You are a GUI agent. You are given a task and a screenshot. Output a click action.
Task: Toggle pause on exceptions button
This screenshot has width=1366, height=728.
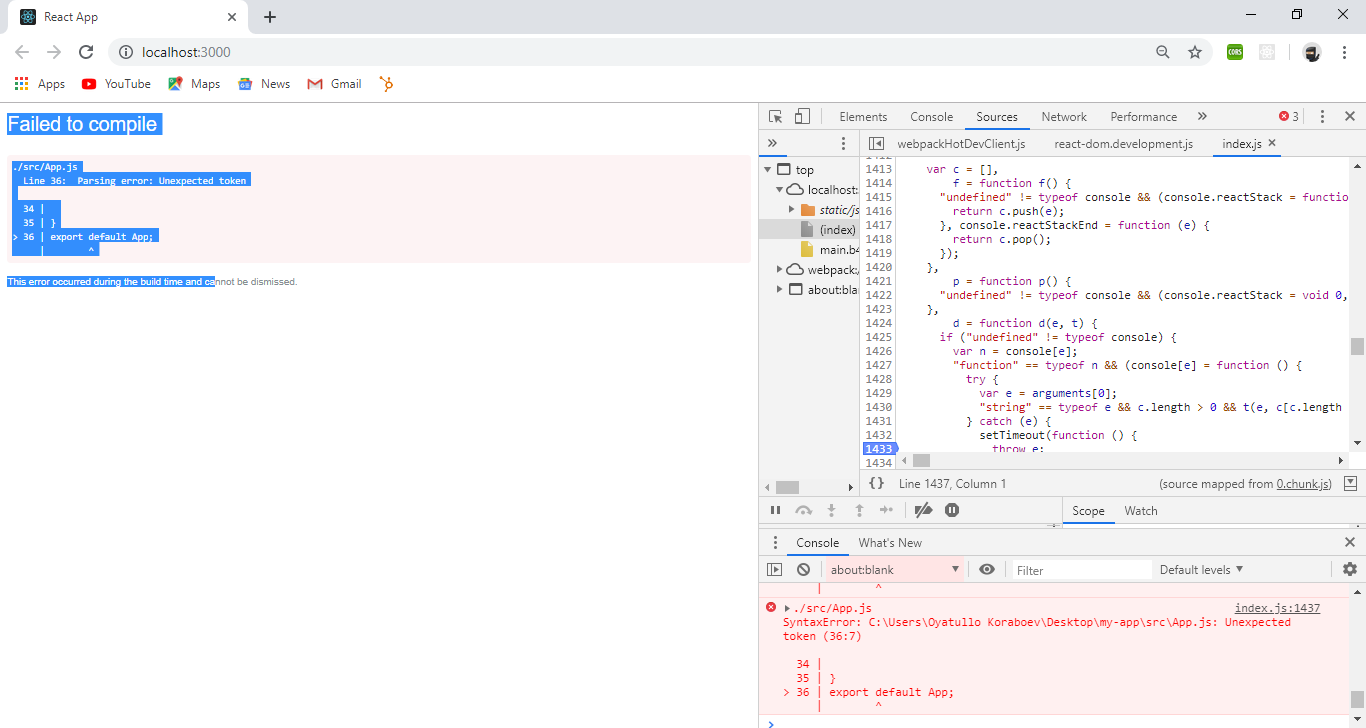coord(952,511)
